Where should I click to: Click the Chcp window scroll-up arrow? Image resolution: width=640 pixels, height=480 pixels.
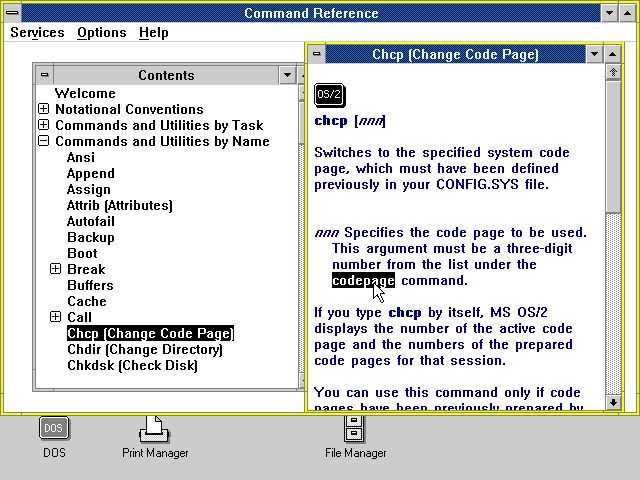[613, 73]
